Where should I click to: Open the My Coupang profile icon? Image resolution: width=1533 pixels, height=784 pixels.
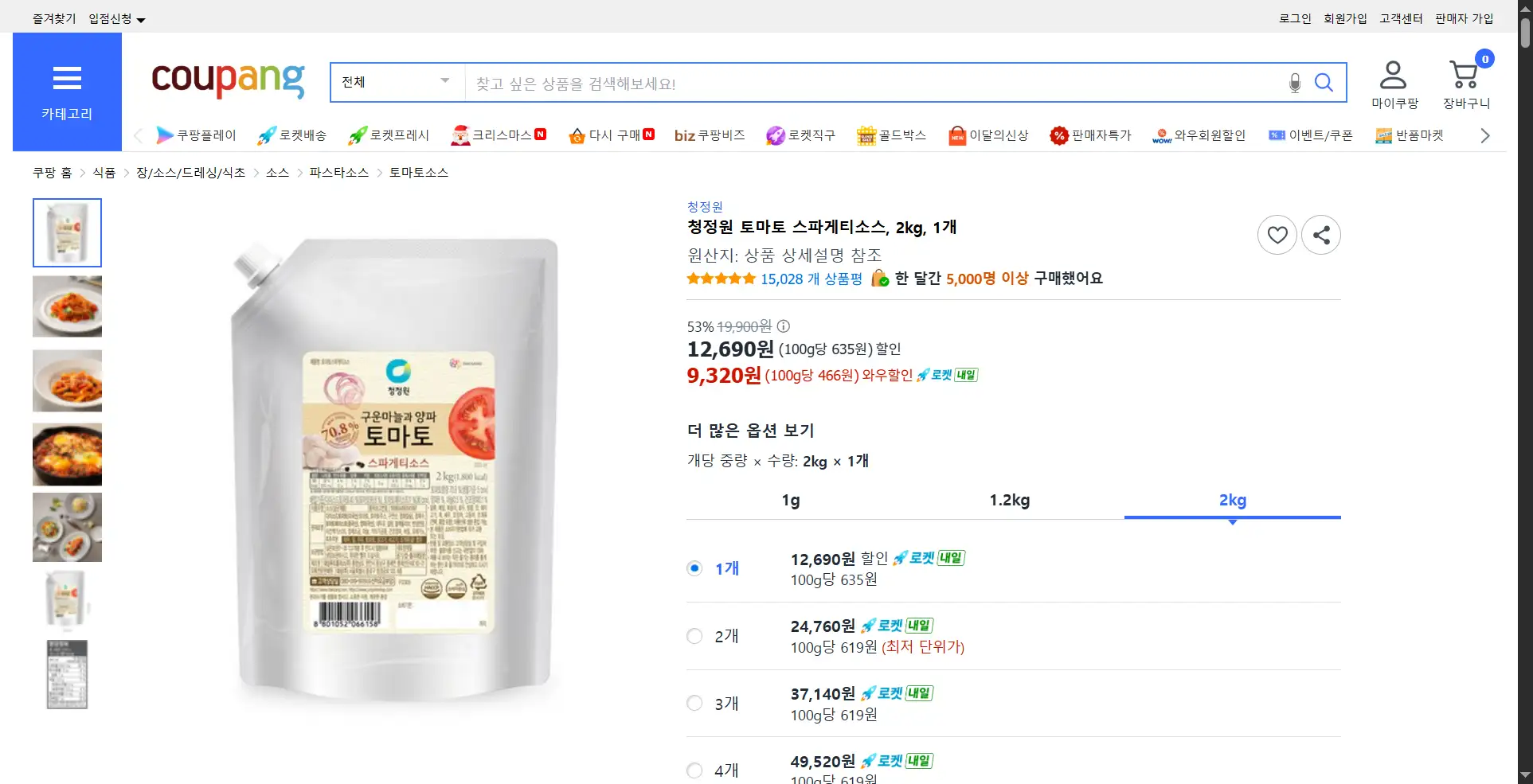click(1394, 76)
